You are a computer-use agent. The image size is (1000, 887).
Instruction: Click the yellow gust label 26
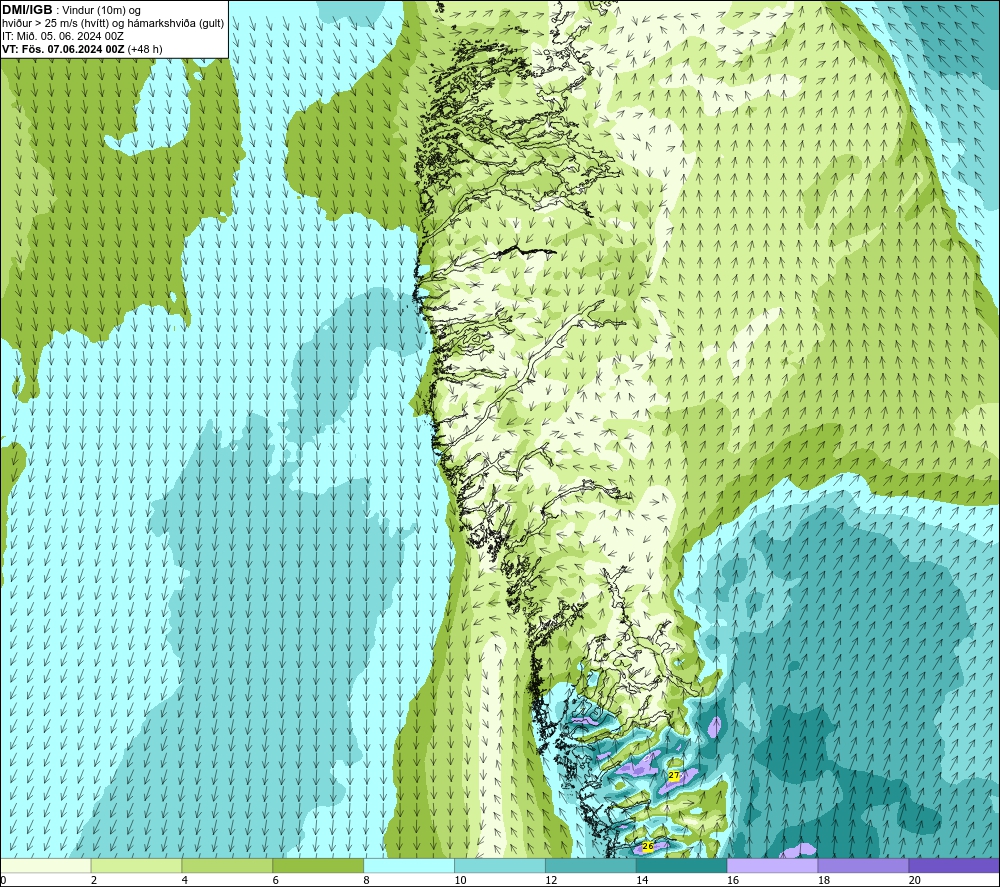648,846
